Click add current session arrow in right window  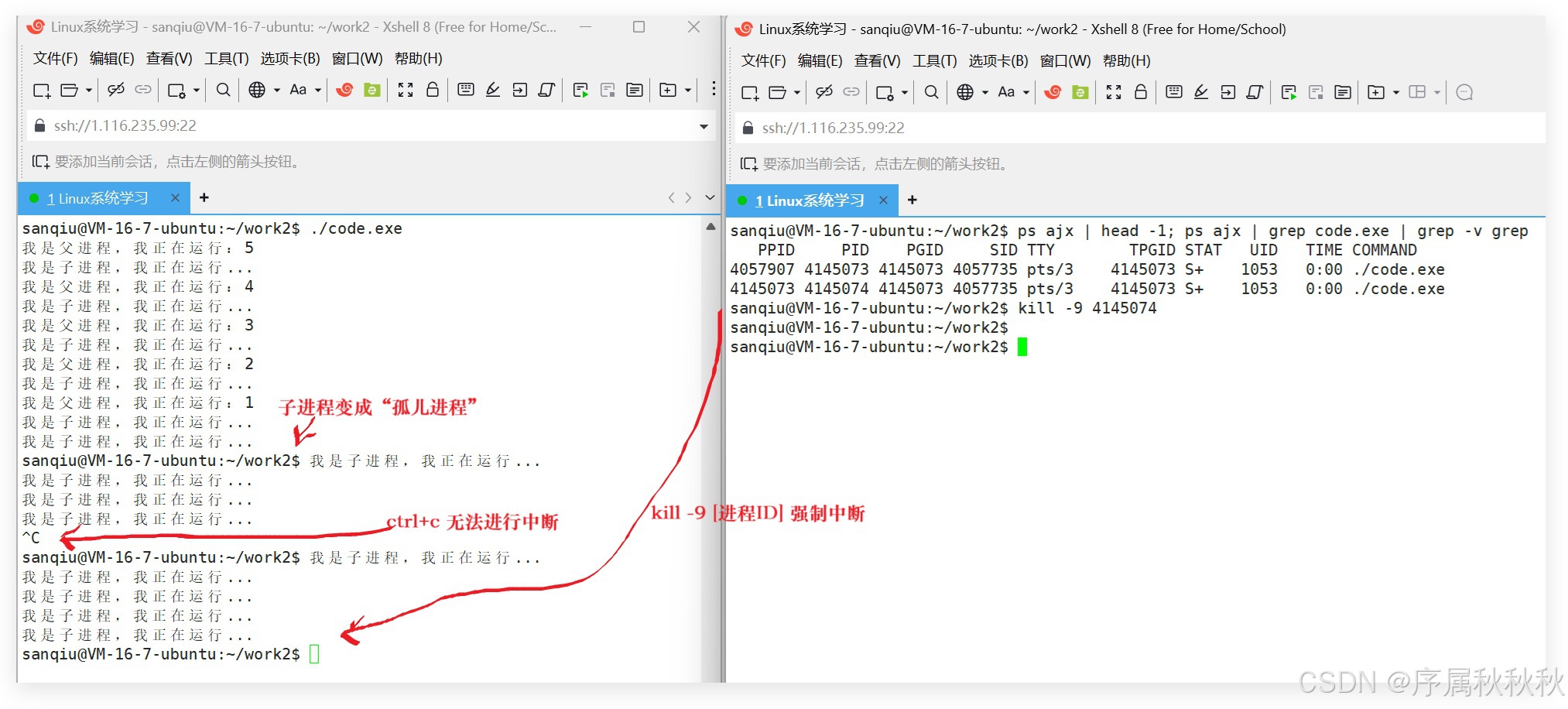point(748,164)
